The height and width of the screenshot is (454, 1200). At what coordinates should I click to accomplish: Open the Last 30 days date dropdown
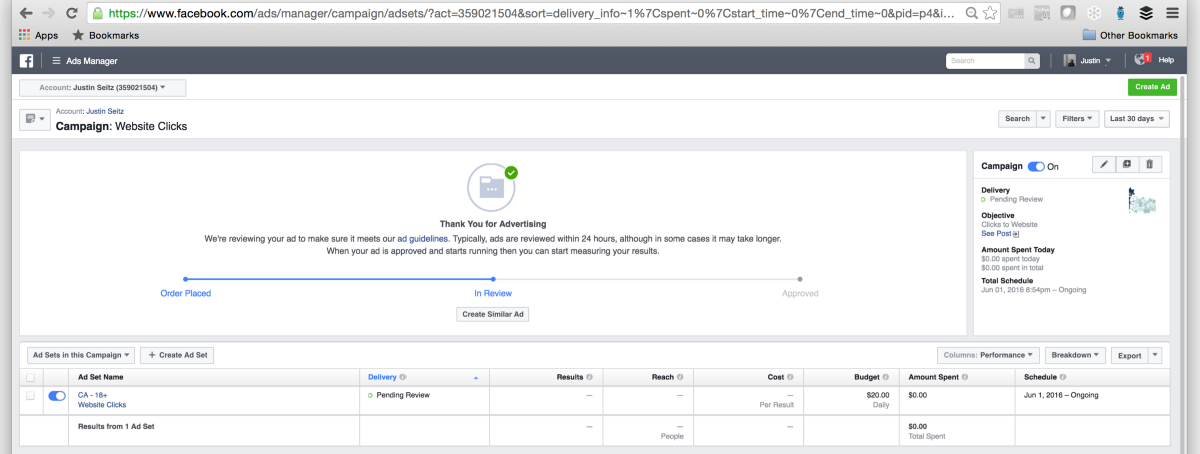click(x=1136, y=118)
